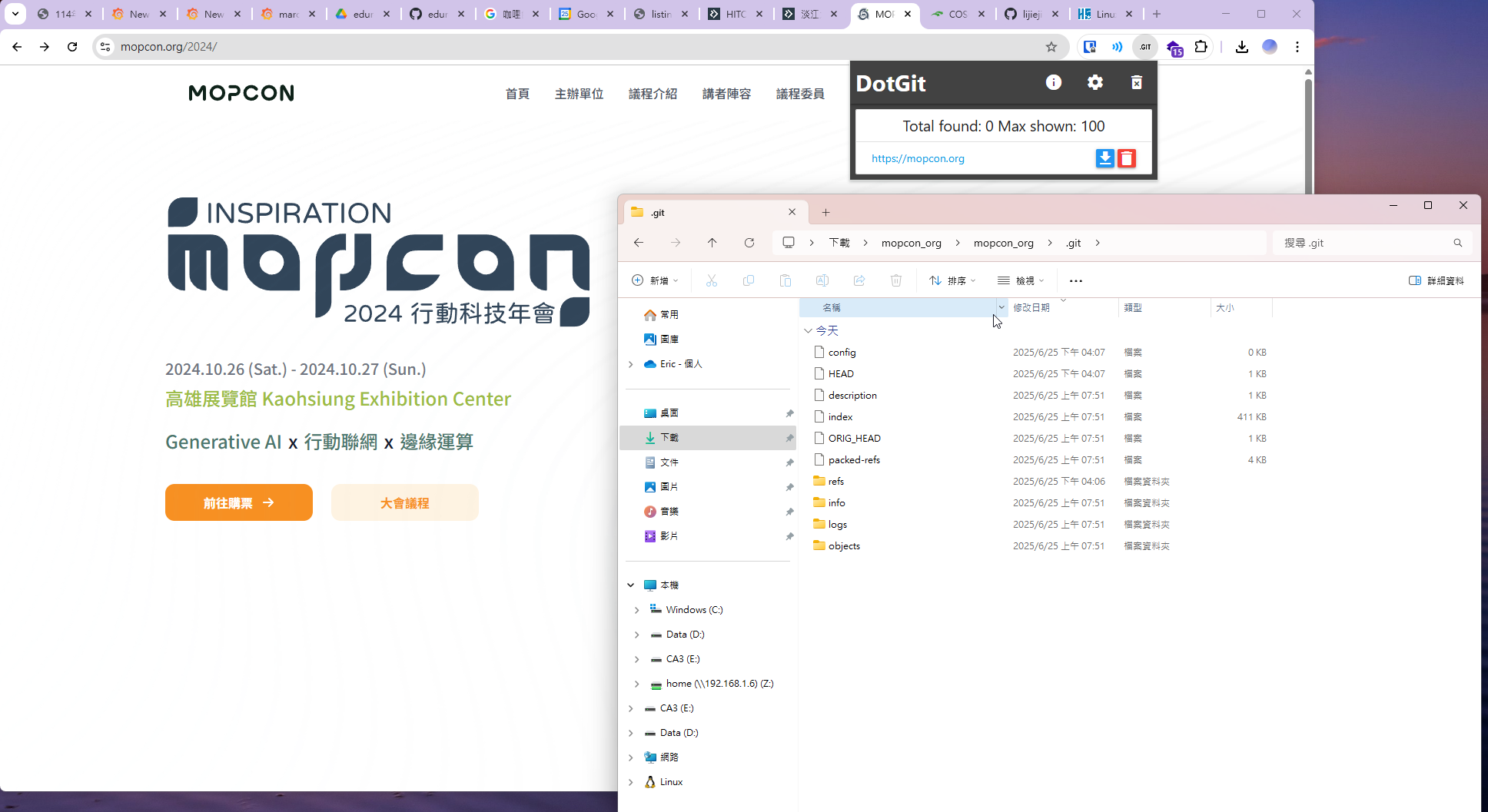Screen dimensions: 1488x812
Task: Open Chrome three-dot menu
Action: click(x=1297, y=47)
